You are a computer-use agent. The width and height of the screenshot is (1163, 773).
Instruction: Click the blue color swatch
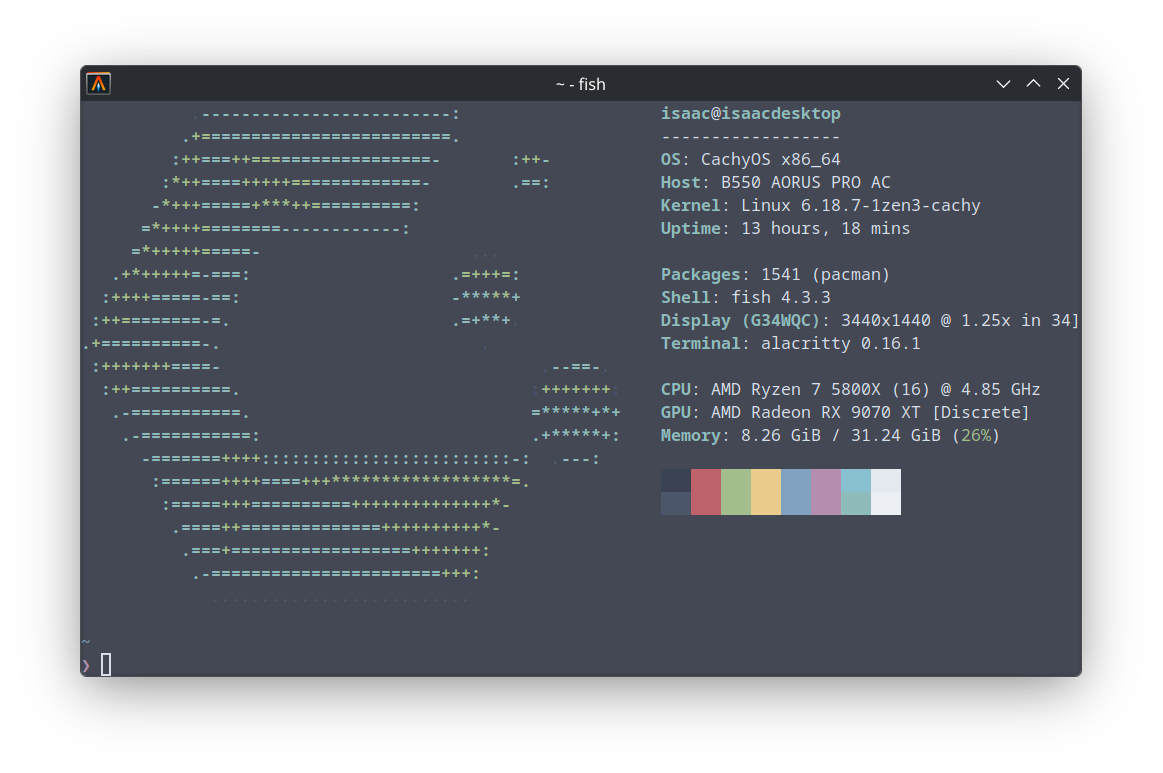point(796,492)
